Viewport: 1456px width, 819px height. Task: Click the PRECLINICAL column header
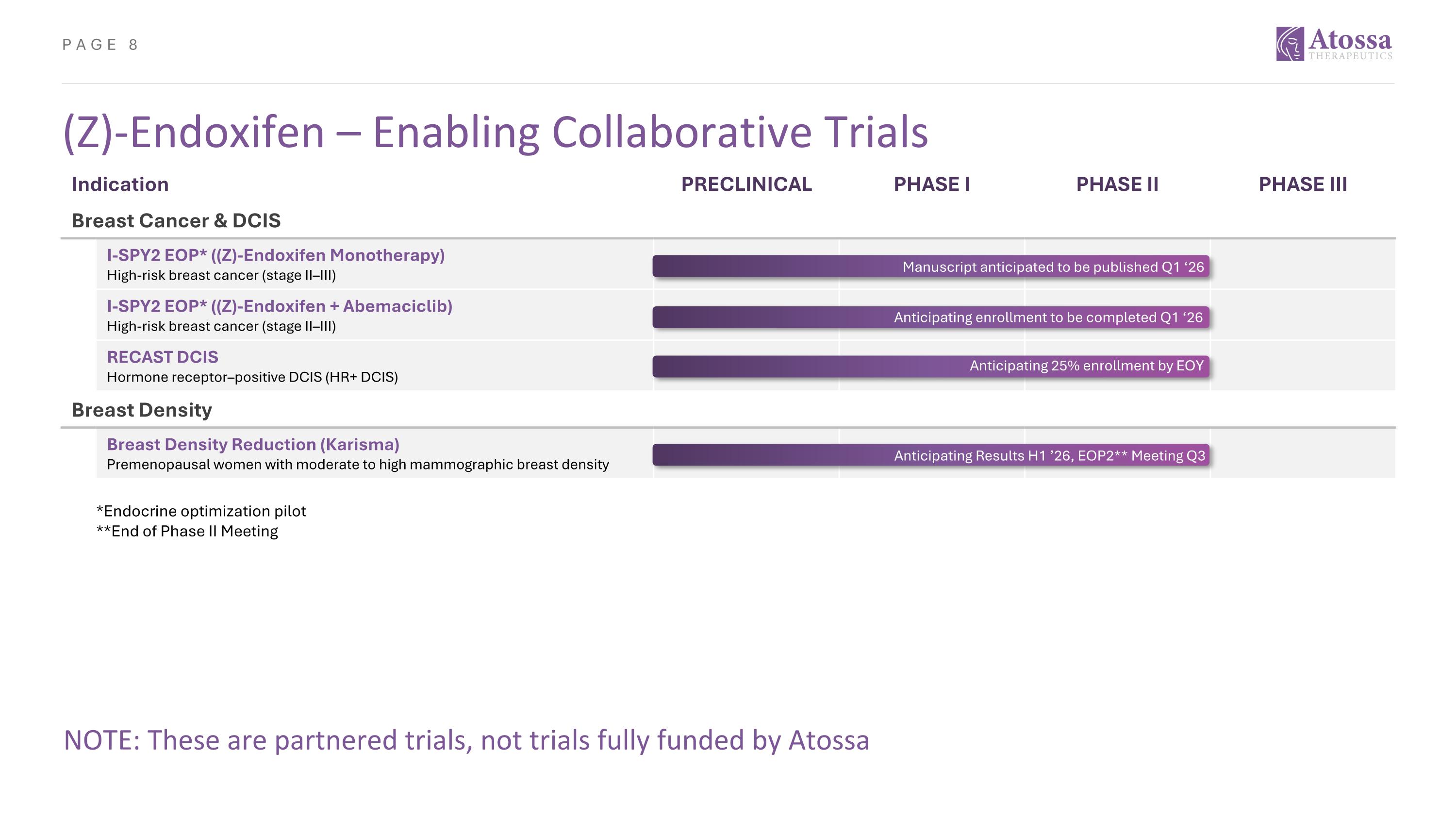[746, 184]
